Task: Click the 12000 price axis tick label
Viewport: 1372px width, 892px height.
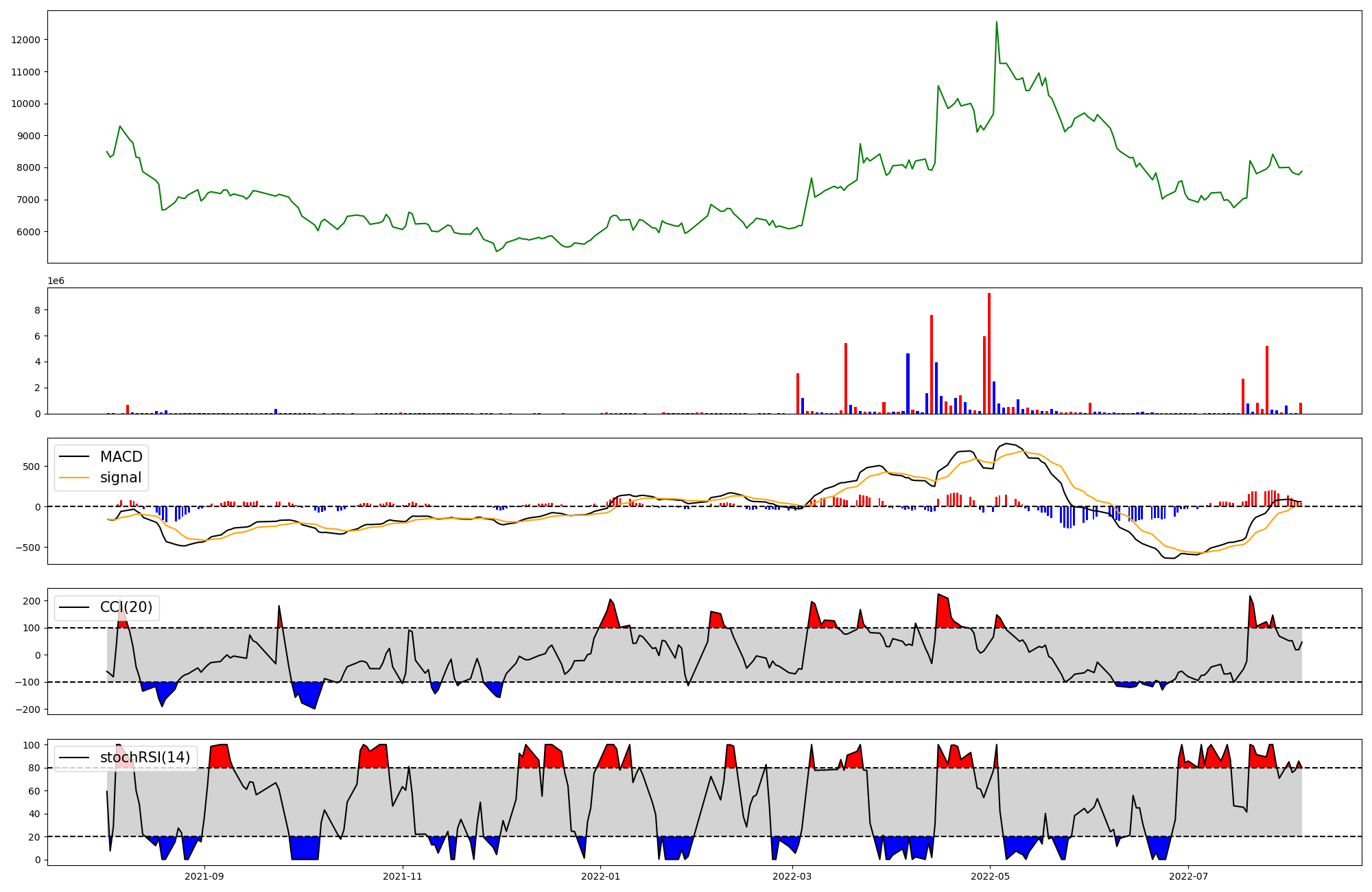Action: coord(26,40)
